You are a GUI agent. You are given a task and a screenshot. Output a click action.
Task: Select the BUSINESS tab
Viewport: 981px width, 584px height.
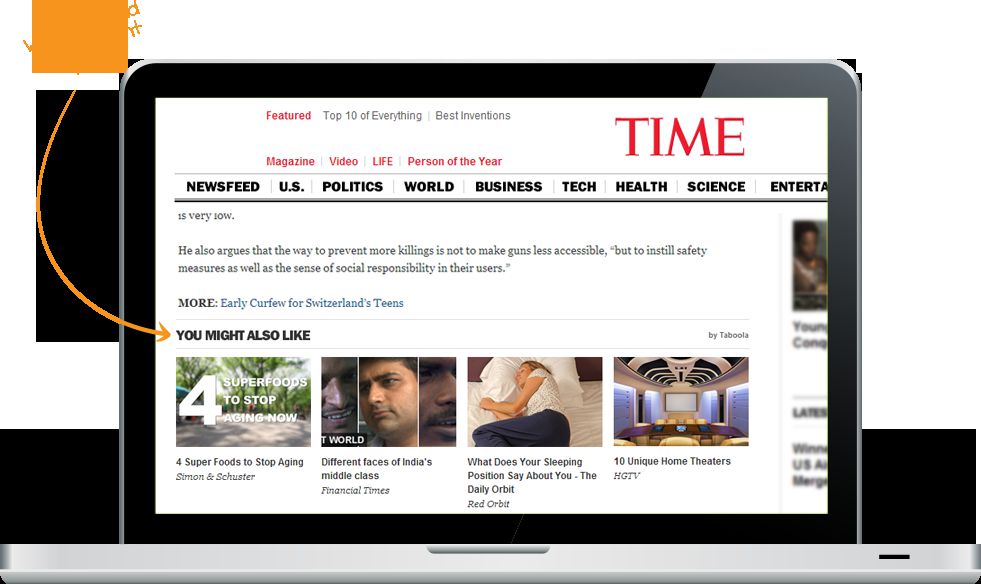(x=508, y=186)
